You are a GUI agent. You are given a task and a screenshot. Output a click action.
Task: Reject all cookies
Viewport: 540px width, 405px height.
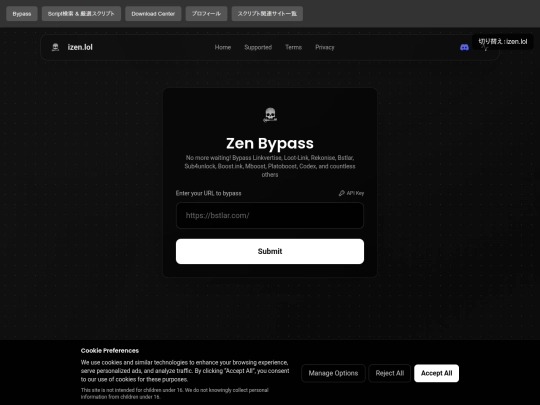coord(390,373)
